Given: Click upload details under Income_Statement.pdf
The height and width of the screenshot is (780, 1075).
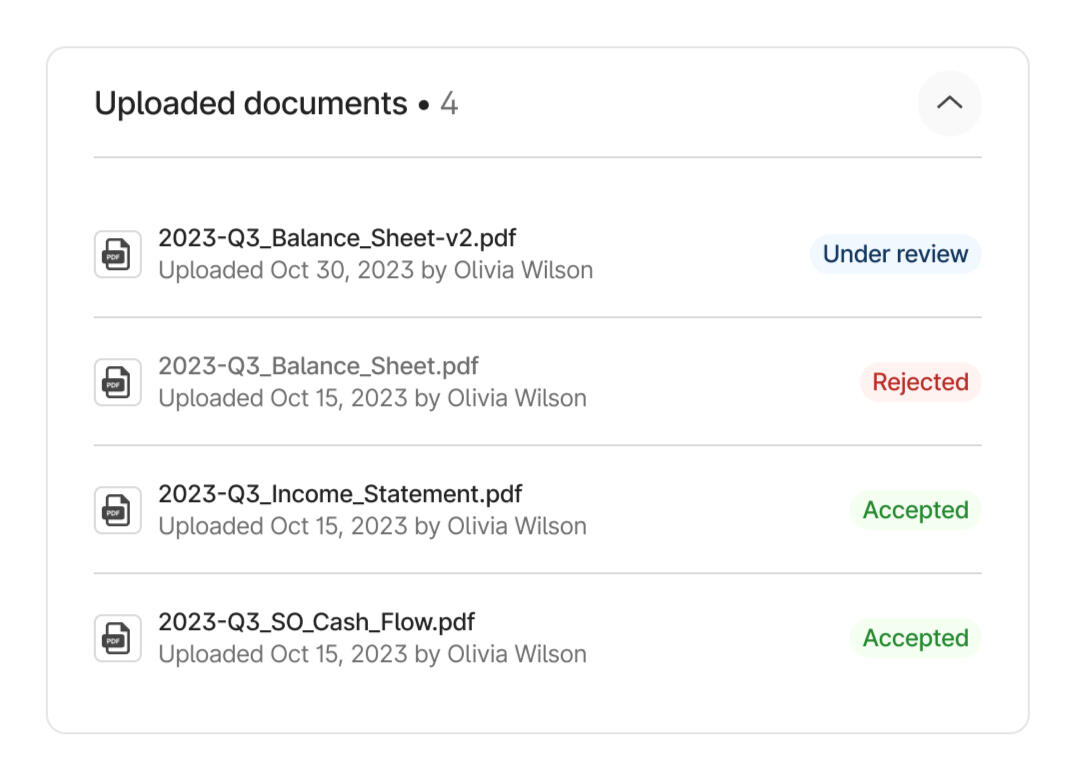Looking at the screenshot, I should coord(372,526).
